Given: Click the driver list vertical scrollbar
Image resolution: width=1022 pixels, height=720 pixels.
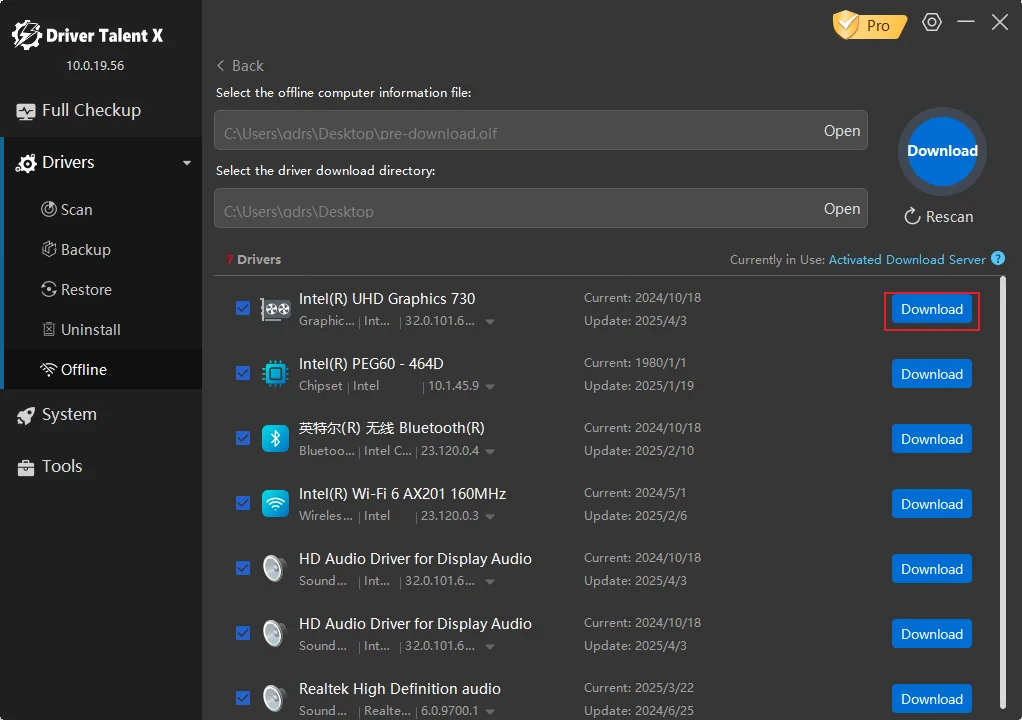Looking at the screenshot, I should point(1002,492).
